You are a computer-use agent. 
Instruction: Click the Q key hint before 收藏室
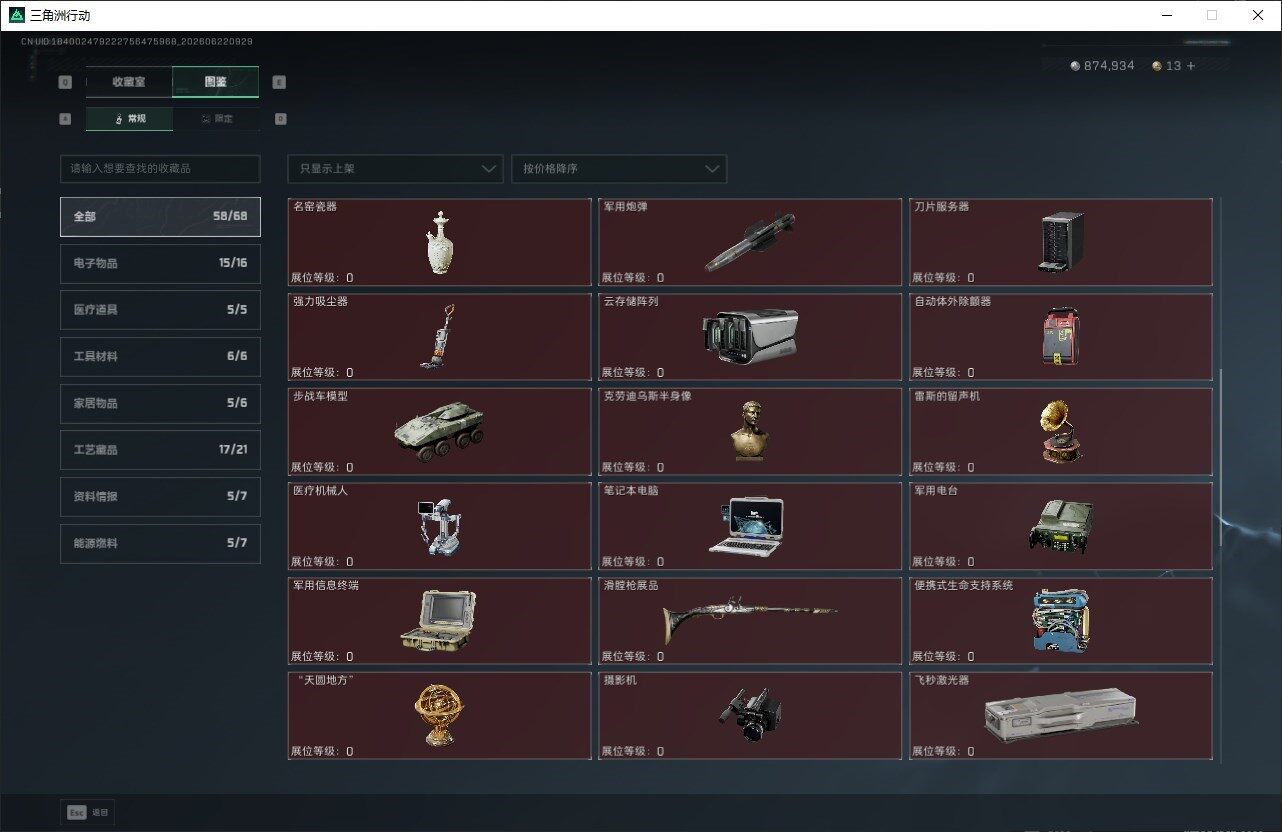click(x=65, y=82)
